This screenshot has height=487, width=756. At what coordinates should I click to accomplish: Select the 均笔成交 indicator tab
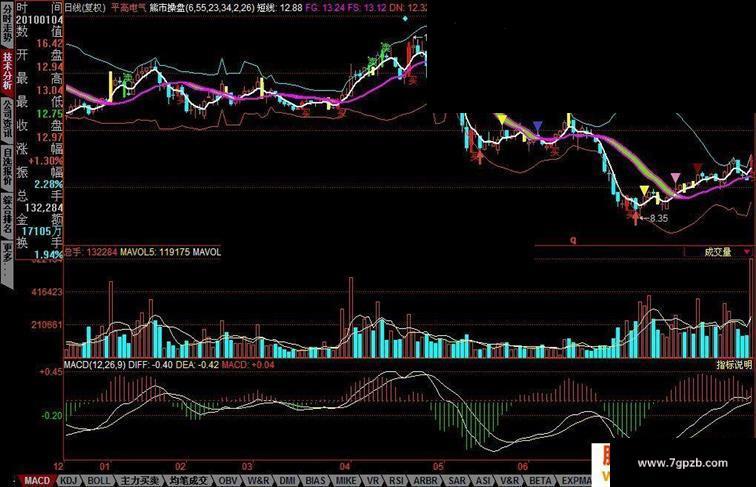coord(189,481)
